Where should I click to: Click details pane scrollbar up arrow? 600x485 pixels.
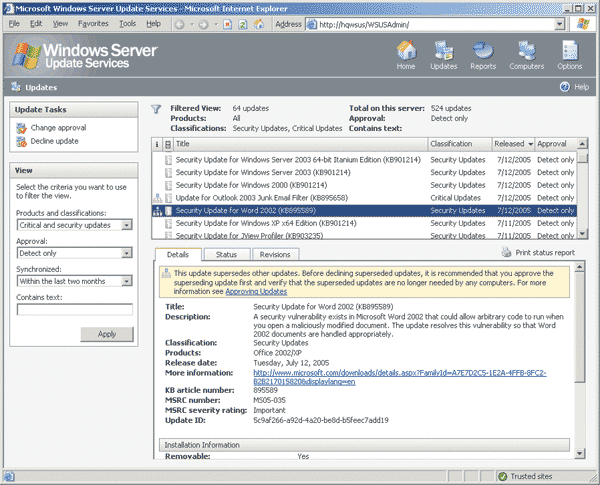click(580, 266)
